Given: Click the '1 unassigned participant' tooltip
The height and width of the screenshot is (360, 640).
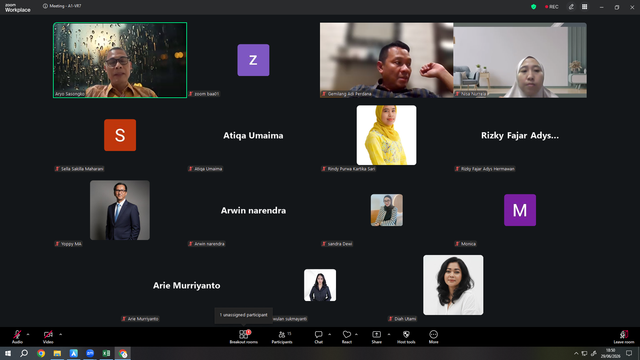Looking at the screenshot, I should (x=244, y=315).
